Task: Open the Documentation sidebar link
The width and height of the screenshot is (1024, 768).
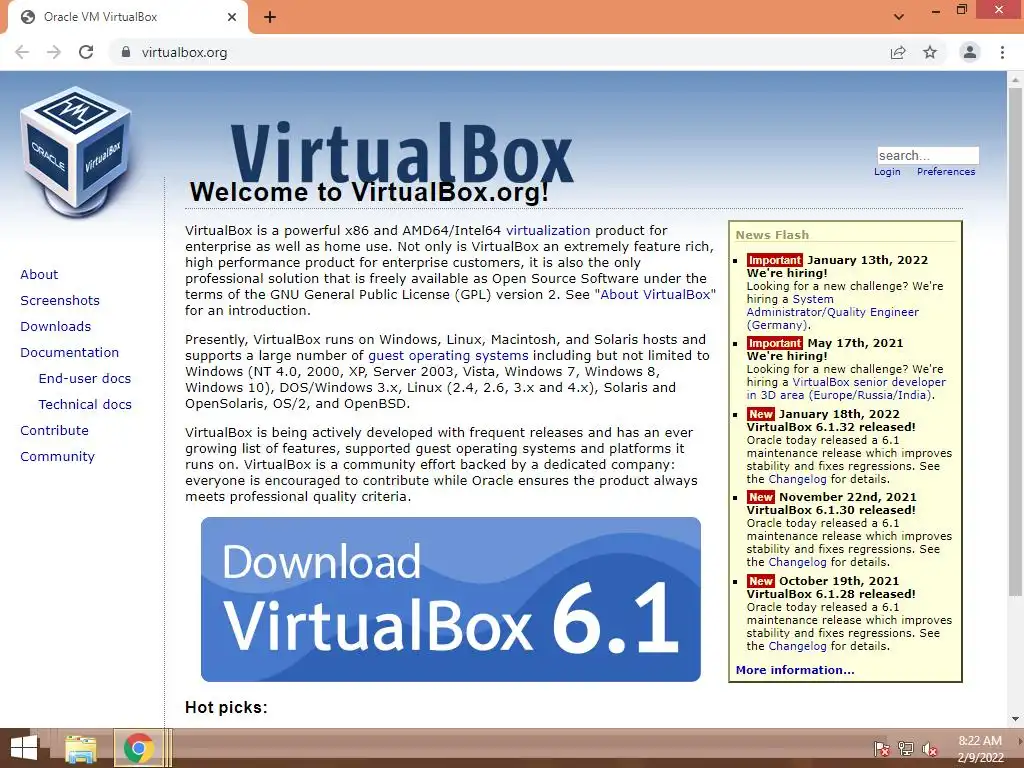Action: 70,353
